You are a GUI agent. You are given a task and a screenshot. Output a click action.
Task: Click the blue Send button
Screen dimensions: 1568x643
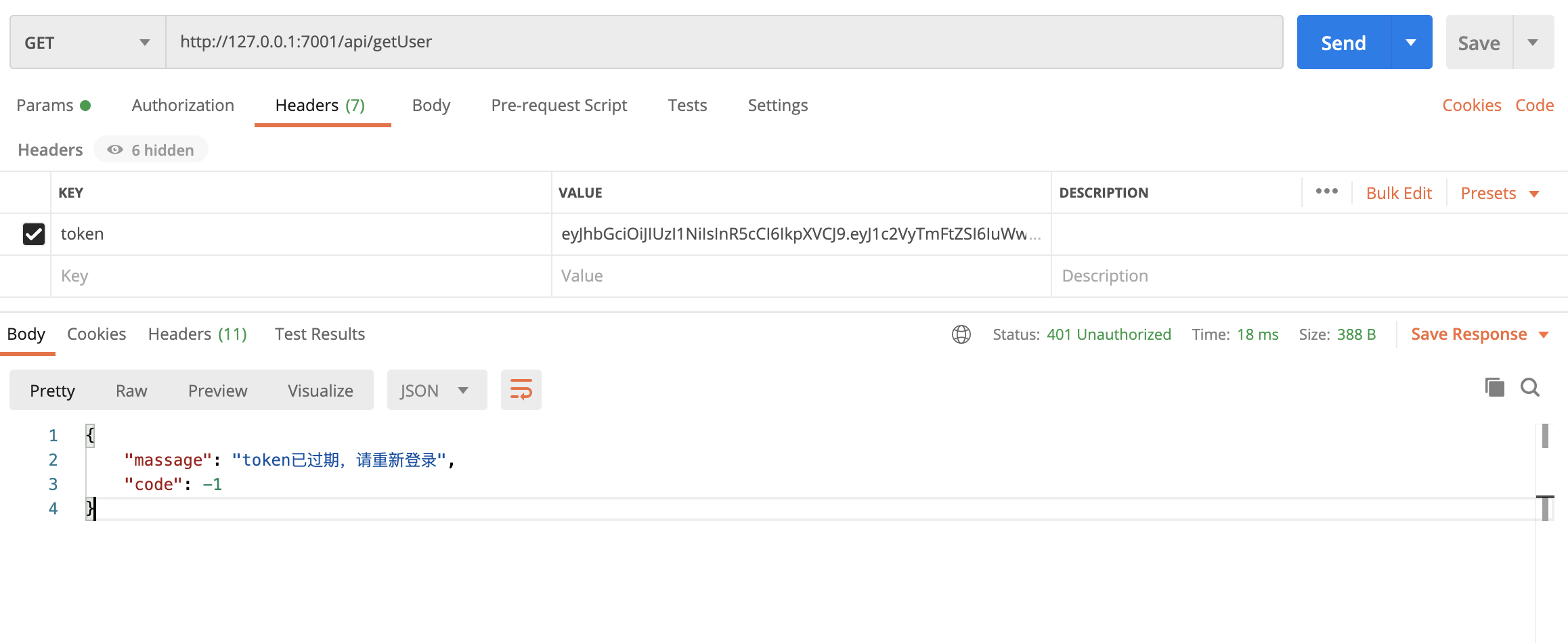click(1343, 43)
